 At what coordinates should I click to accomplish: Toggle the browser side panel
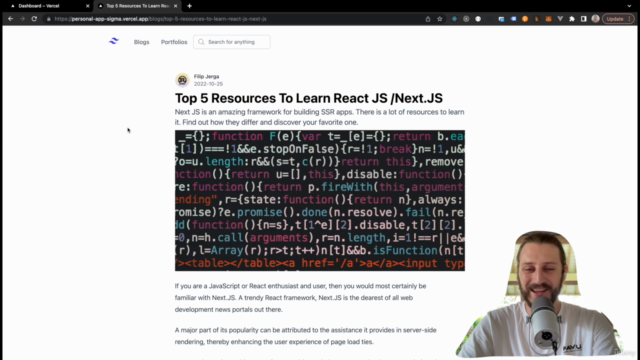[584, 19]
